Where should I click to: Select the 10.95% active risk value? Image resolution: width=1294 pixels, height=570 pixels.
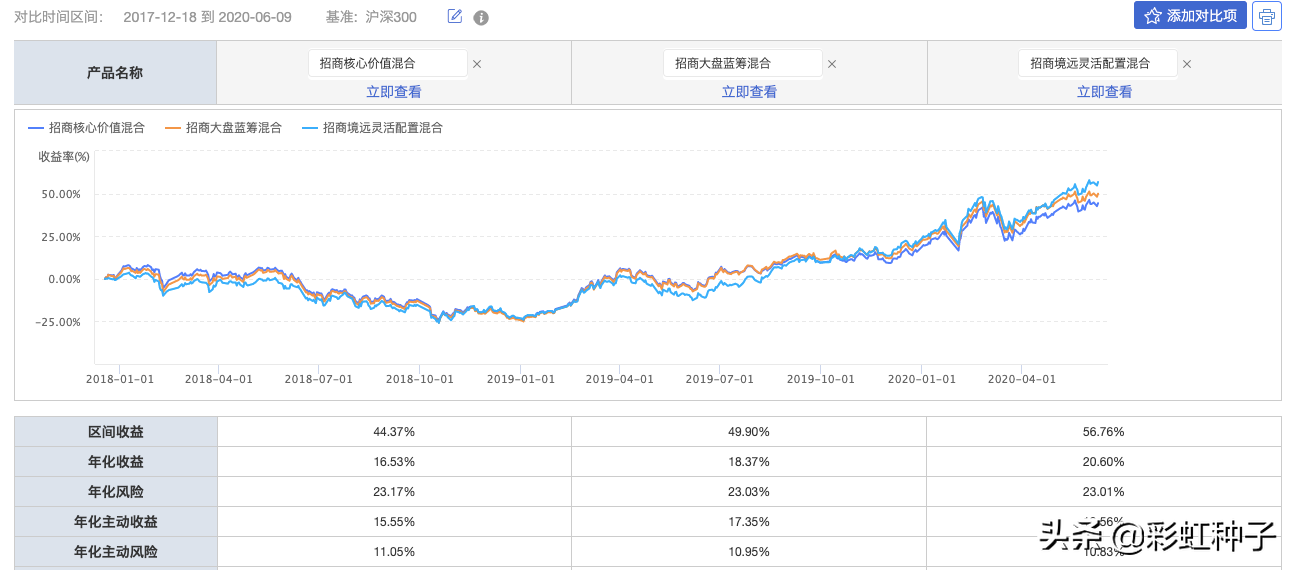click(x=749, y=552)
